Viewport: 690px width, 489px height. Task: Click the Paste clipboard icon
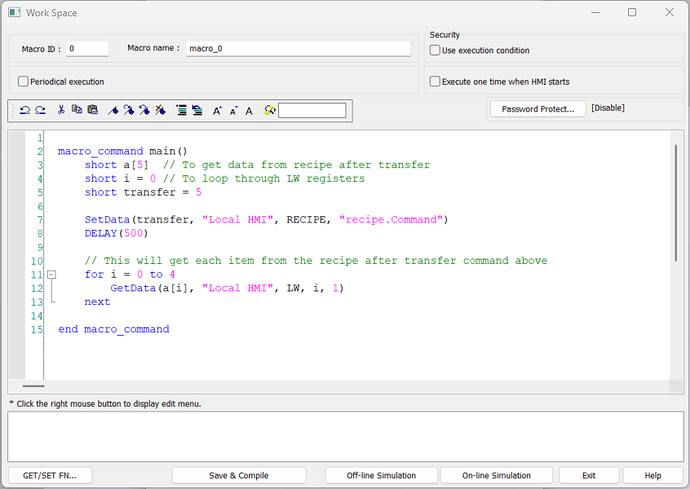coord(92,110)
